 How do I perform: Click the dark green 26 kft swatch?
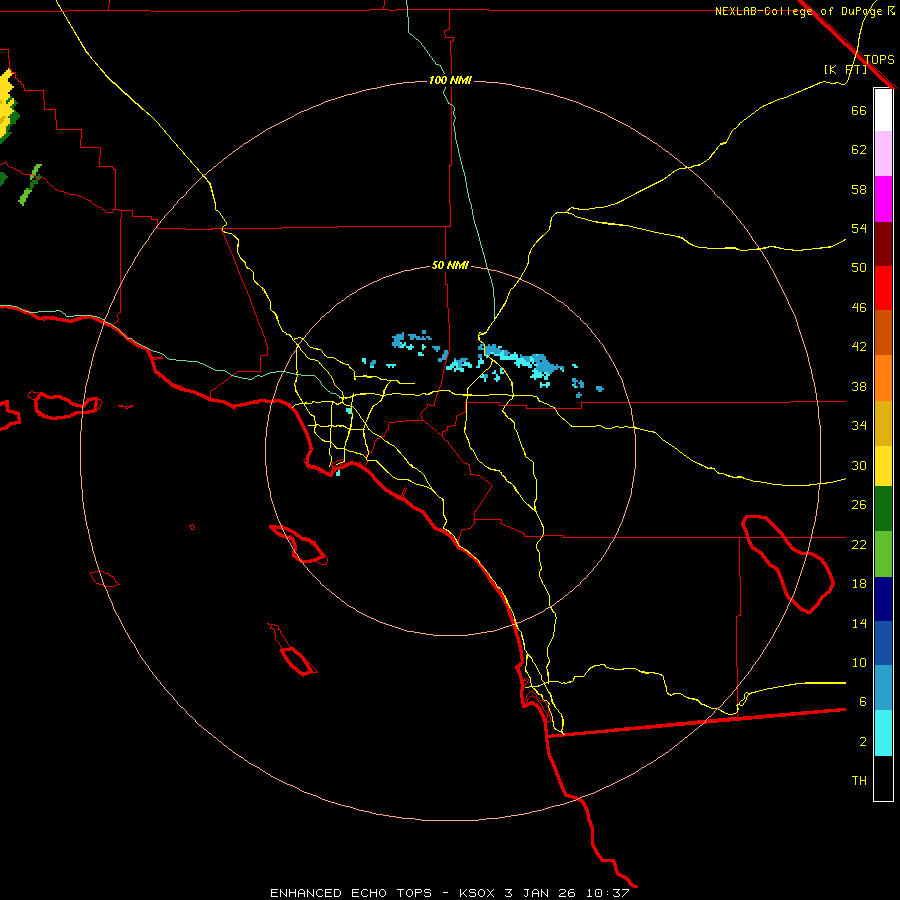[x=883, y=509]
